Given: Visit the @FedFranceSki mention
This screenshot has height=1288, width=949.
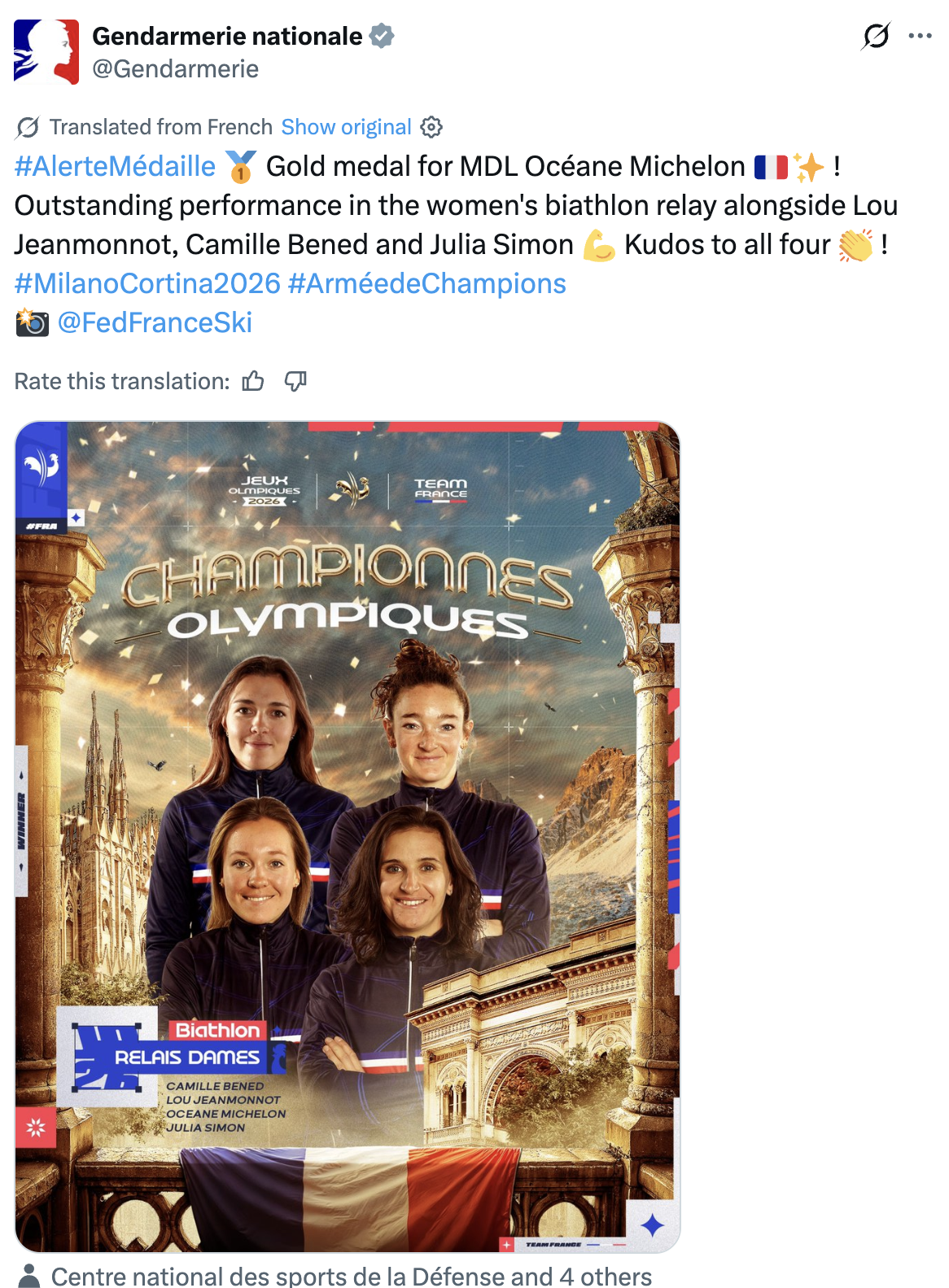Looking at the screenshot, I should (x=155, y=322).
